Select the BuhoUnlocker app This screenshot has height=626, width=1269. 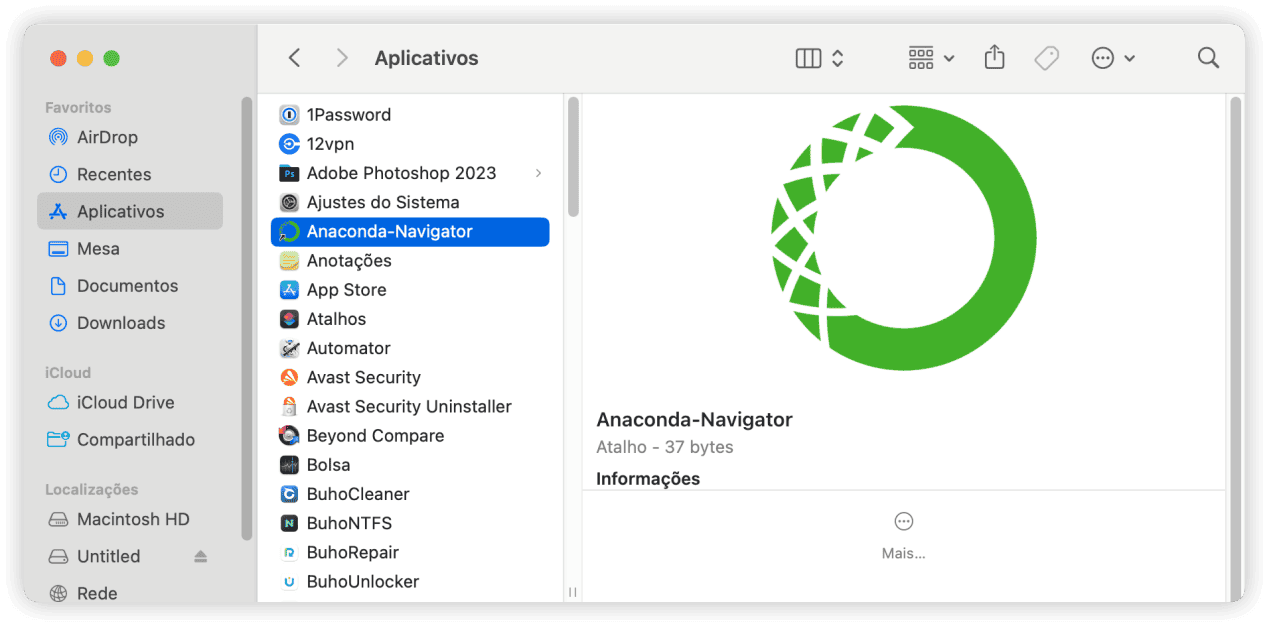click(x=410, y=581)
